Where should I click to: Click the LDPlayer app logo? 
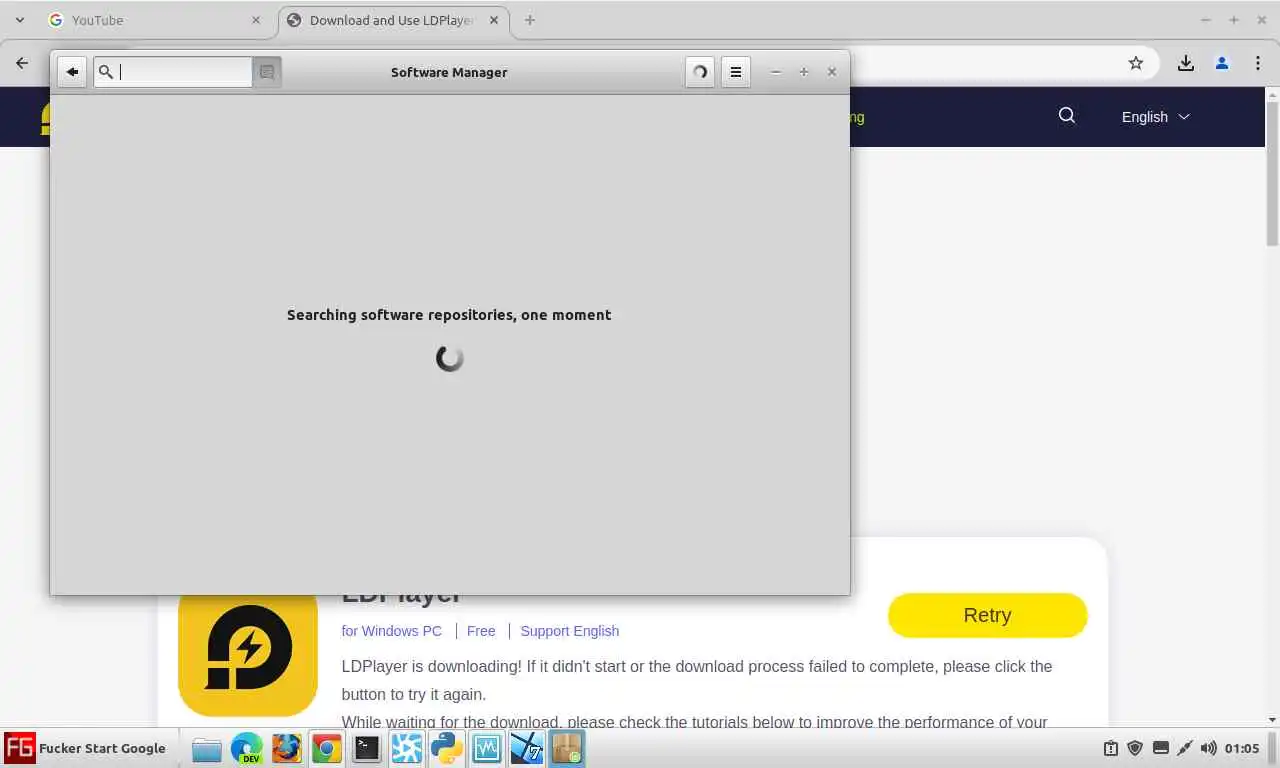248,651
